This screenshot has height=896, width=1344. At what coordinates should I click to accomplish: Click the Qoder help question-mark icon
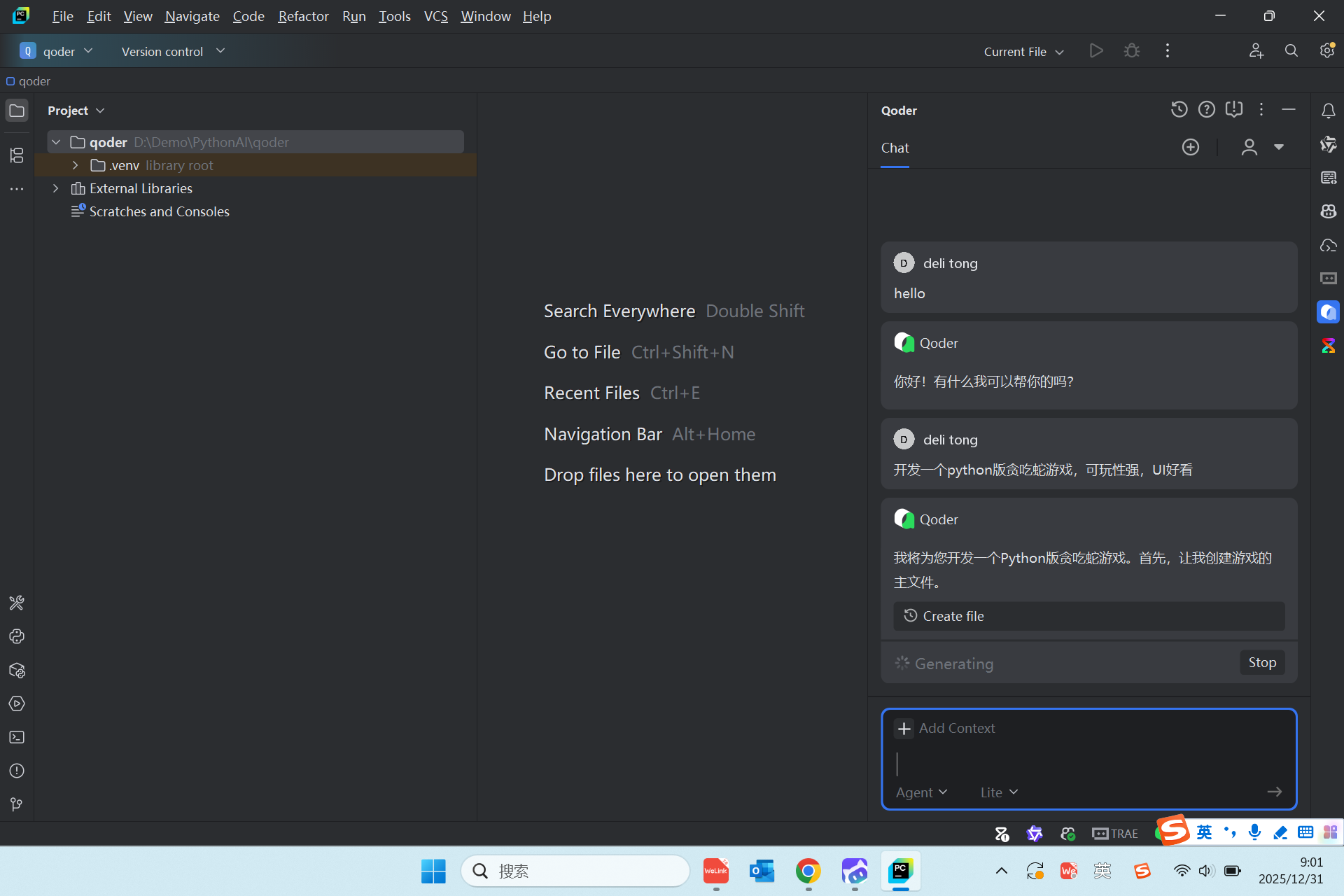(x=1206, y=109)
